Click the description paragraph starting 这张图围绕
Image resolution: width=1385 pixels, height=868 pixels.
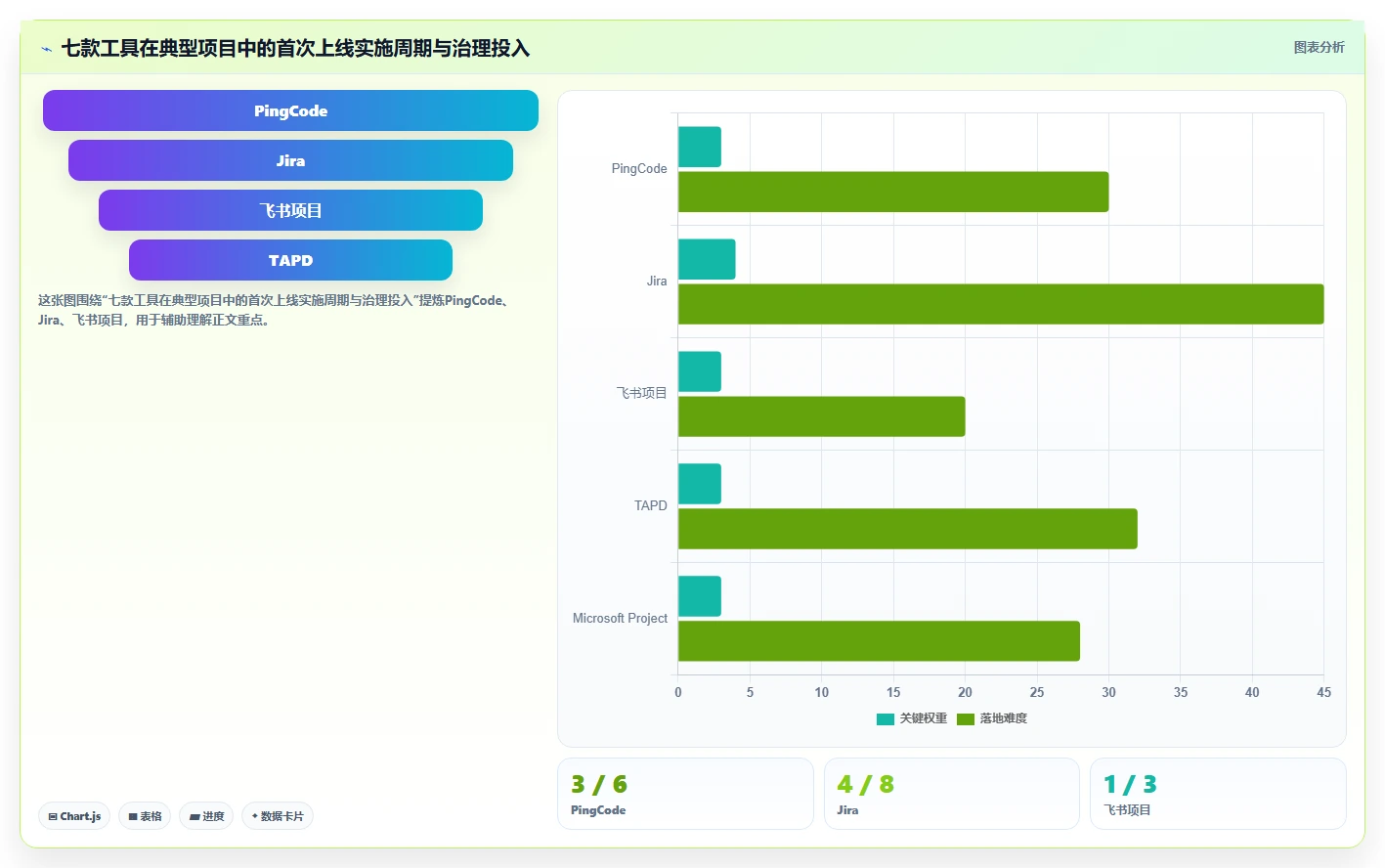[276, 310]
